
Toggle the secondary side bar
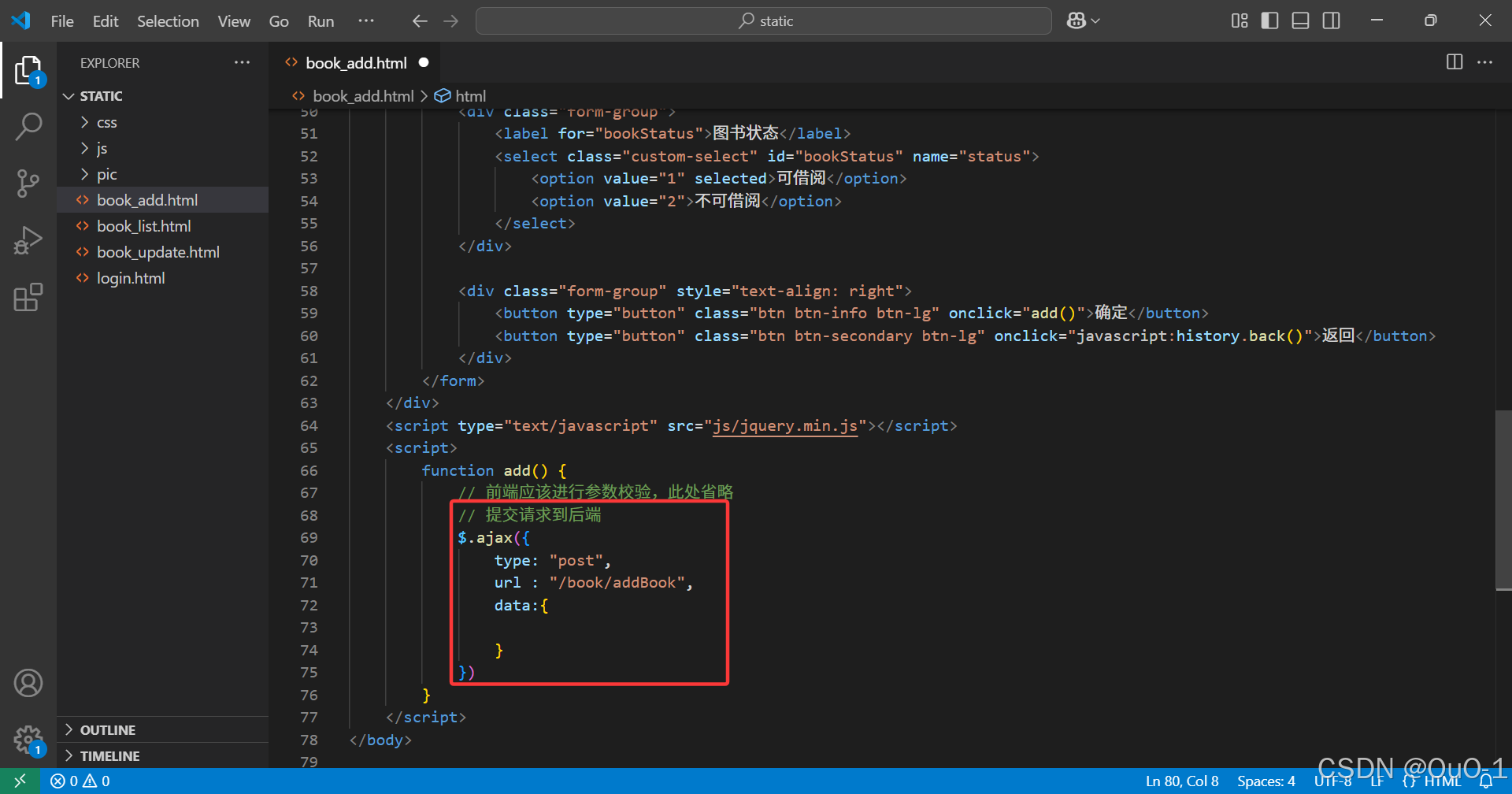(1332, 21)
